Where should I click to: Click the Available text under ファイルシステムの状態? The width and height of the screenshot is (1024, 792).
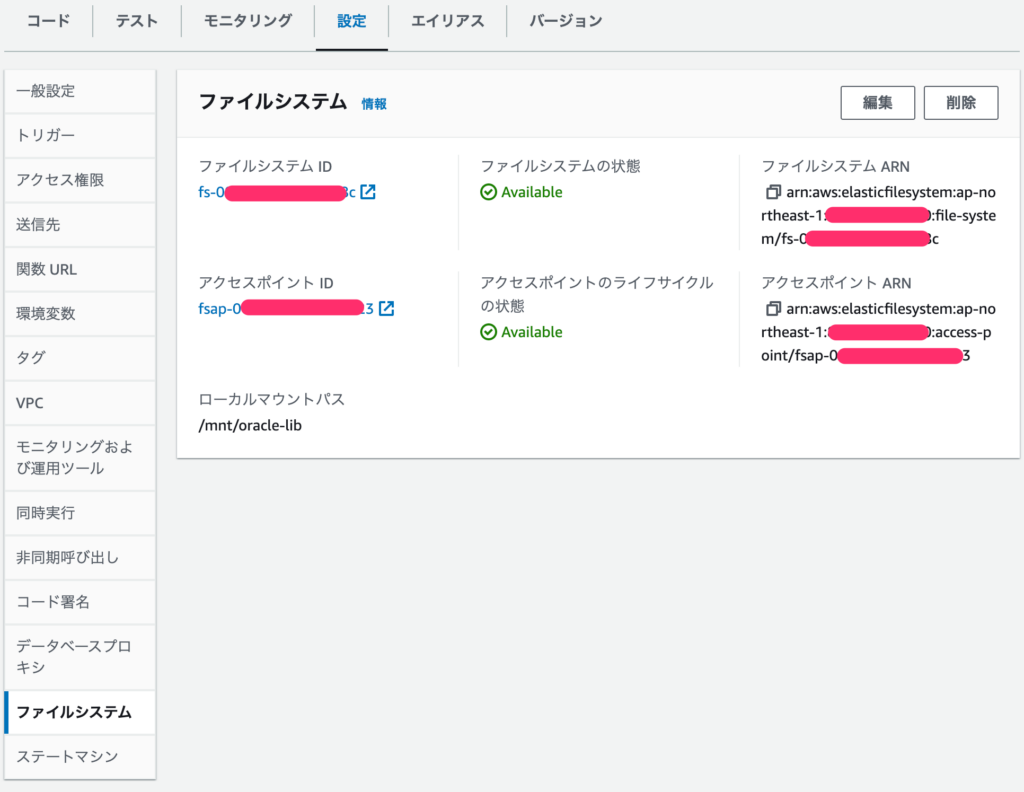(x=532, y=192)
